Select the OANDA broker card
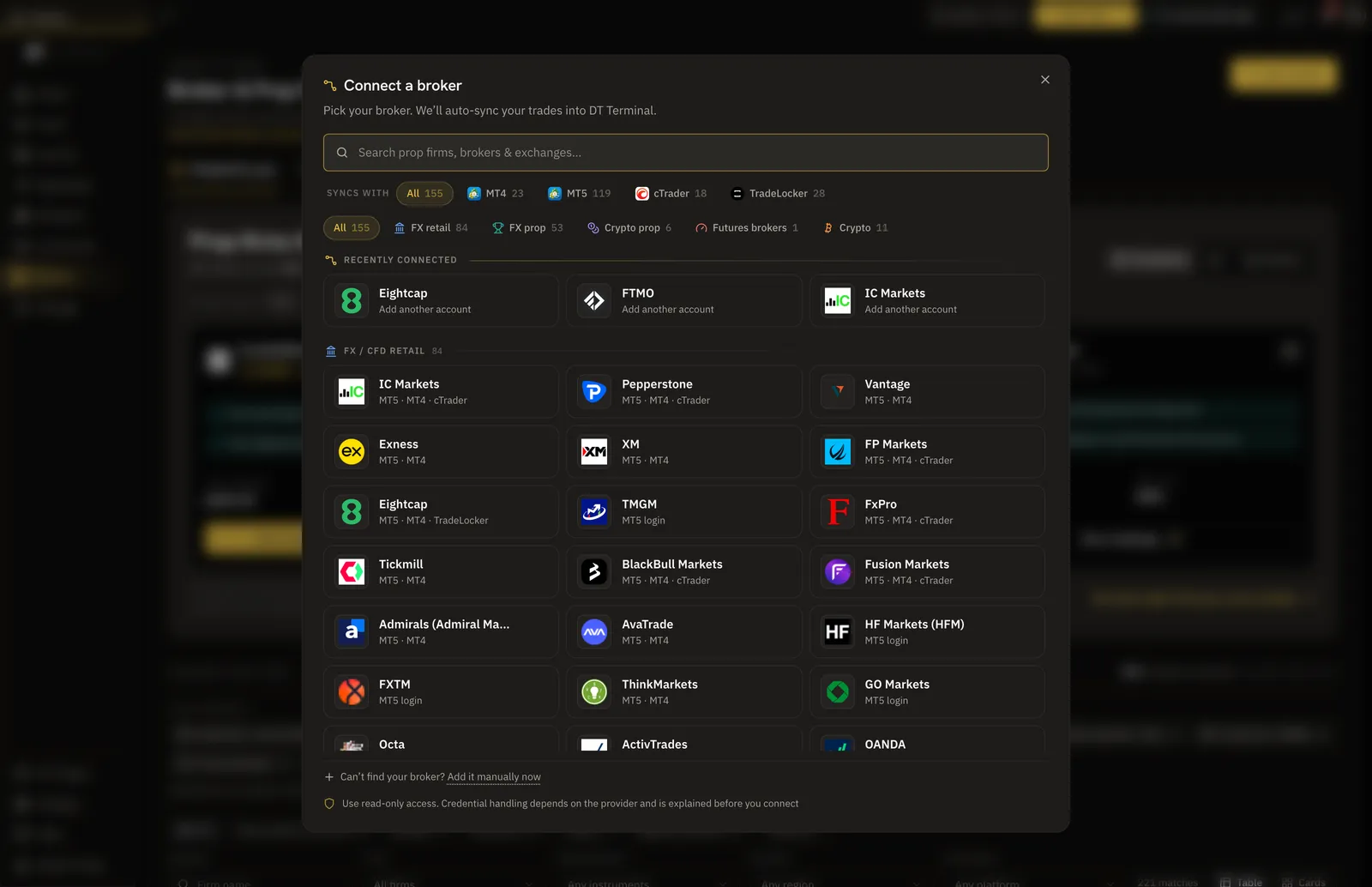Viewport: 1372px width, 887px height. point(927,740)
